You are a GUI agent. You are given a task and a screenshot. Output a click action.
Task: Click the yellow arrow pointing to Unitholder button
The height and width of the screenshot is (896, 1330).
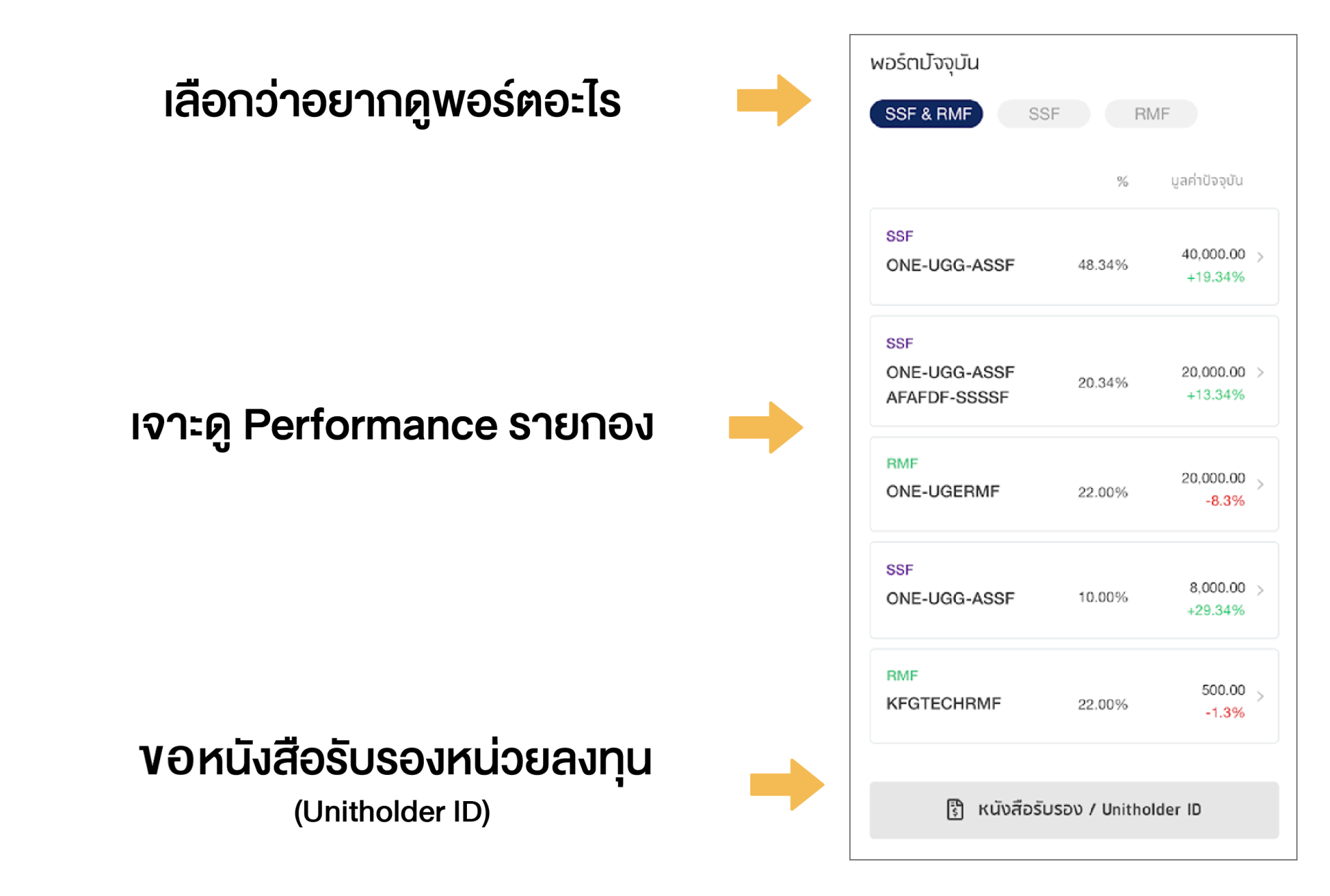click(786, 785)
